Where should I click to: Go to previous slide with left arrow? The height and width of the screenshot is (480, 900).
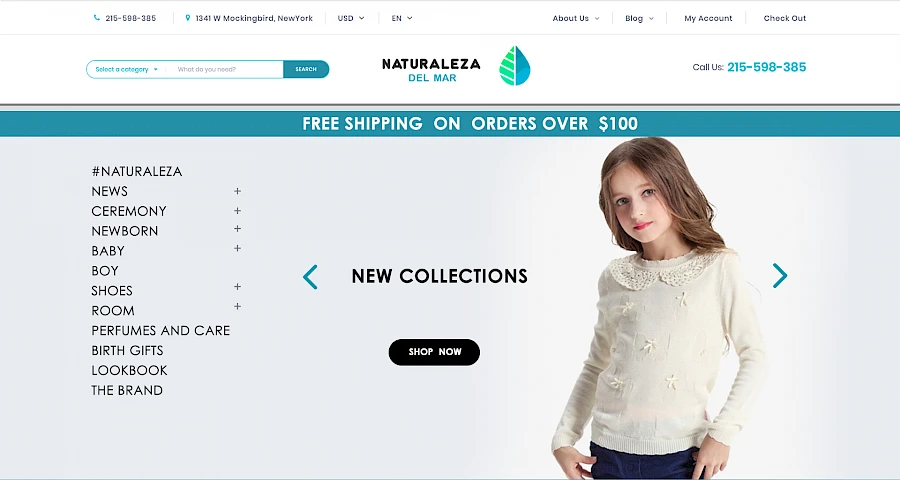coord(310,277)
